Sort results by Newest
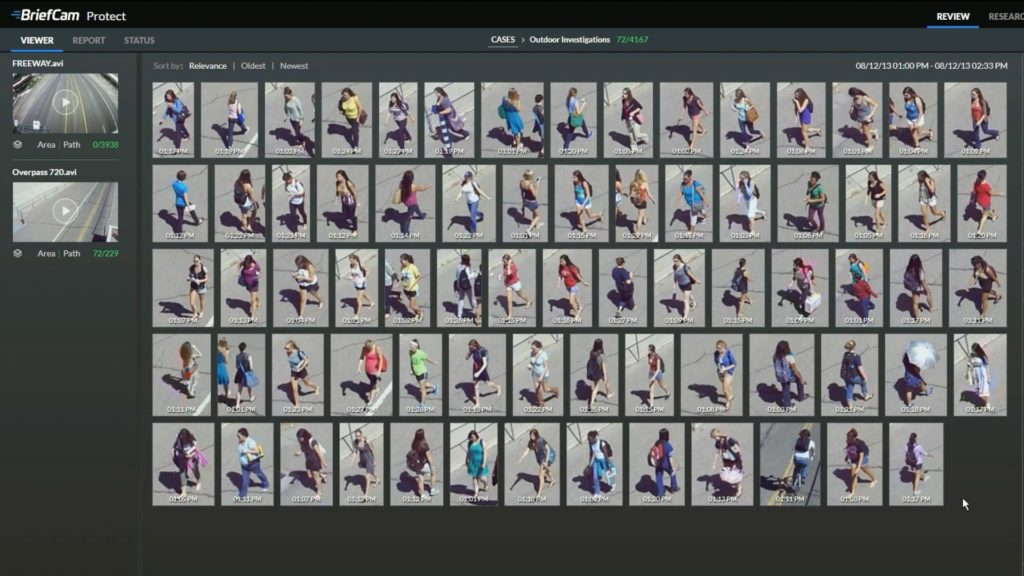 (294, 66)
